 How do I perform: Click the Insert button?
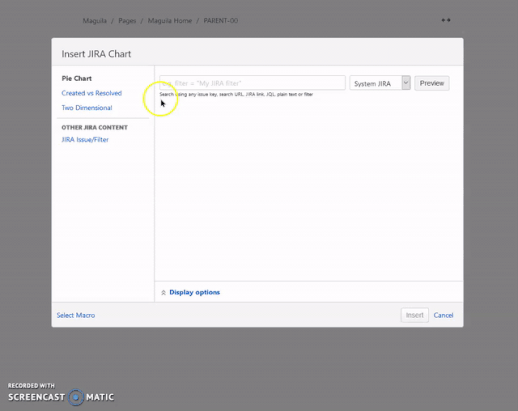tap(414, 315)
